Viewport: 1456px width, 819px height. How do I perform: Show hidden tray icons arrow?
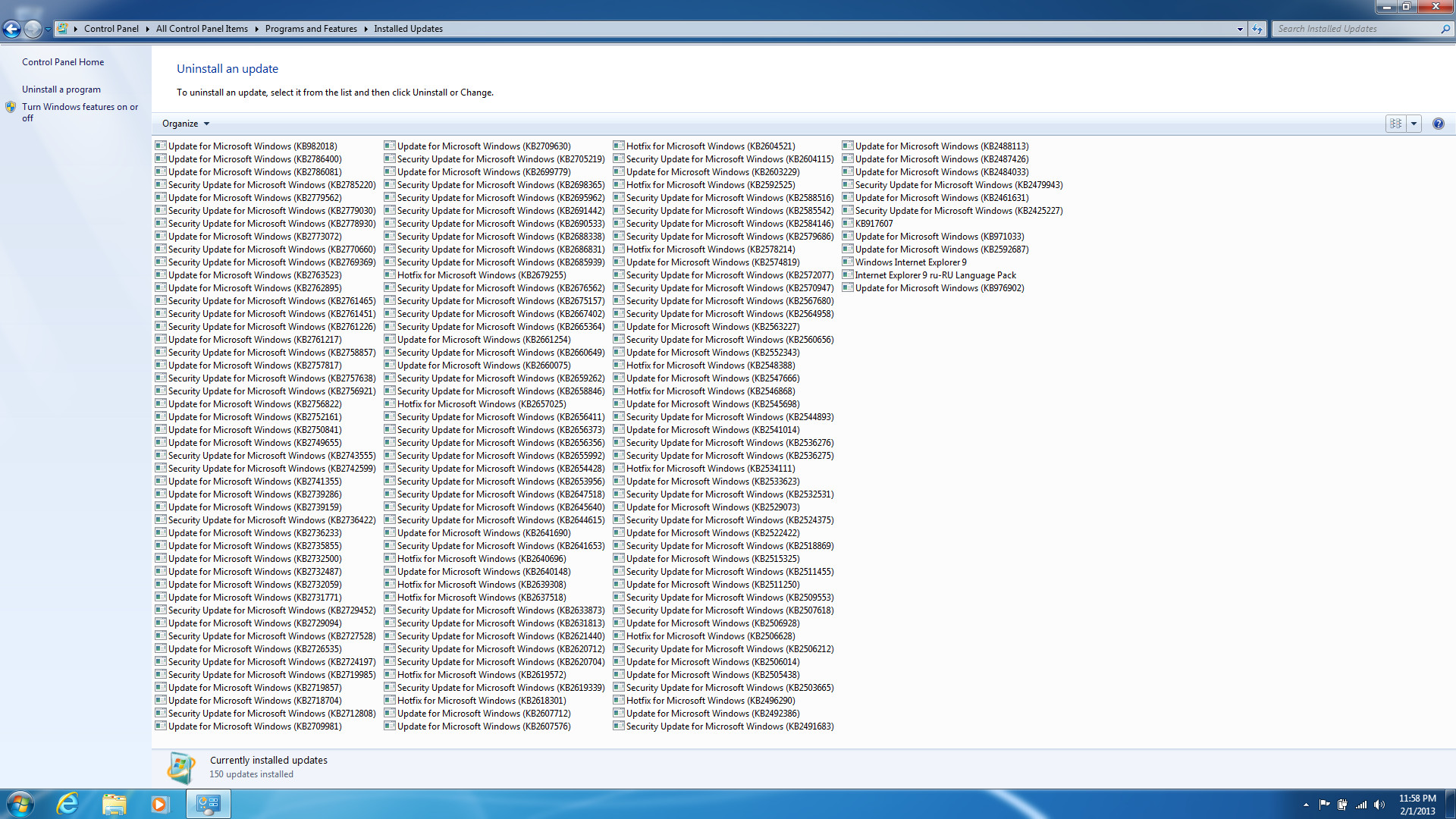point(1306,805)
